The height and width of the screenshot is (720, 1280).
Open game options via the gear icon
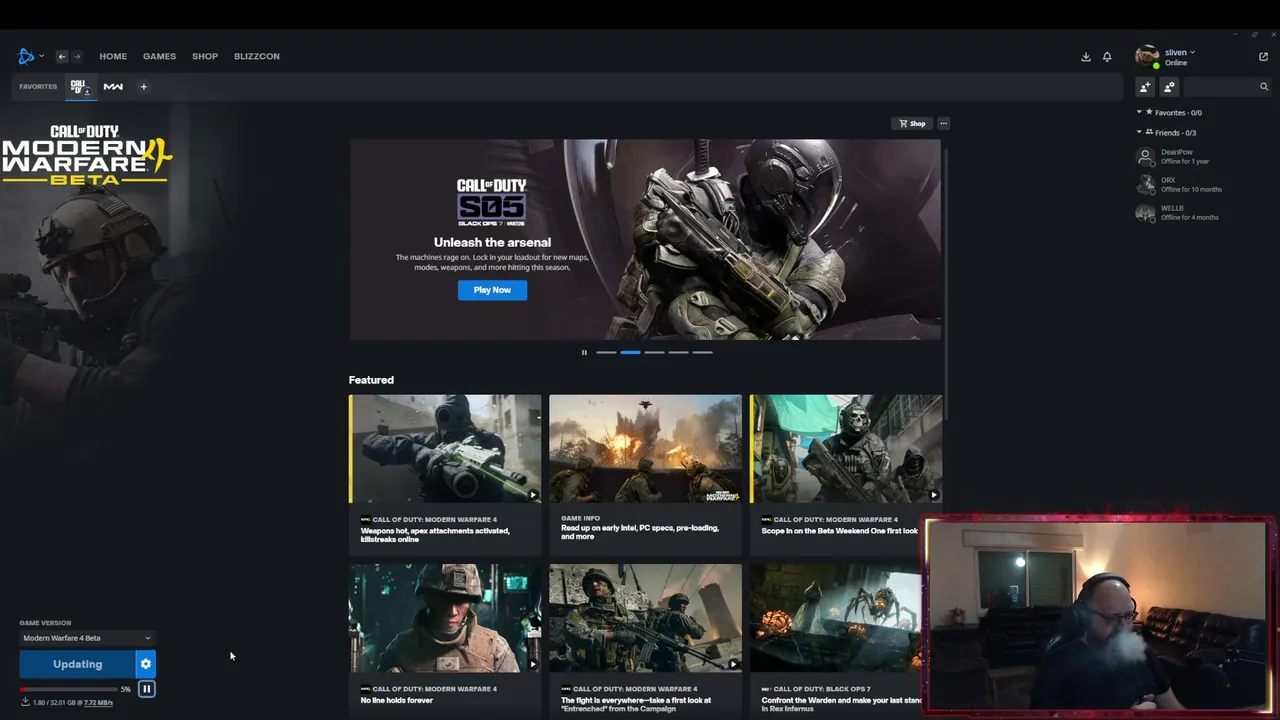tap(146, 664)
